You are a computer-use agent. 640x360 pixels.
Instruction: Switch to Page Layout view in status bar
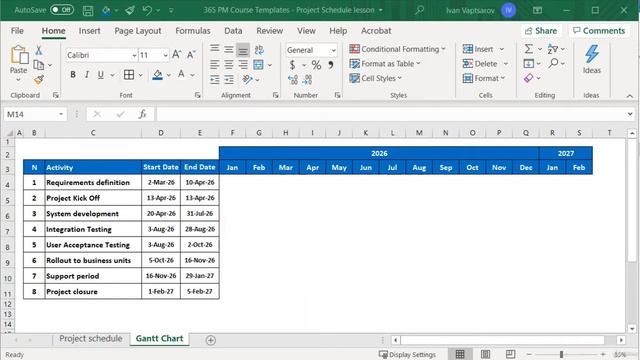(485, 354)
